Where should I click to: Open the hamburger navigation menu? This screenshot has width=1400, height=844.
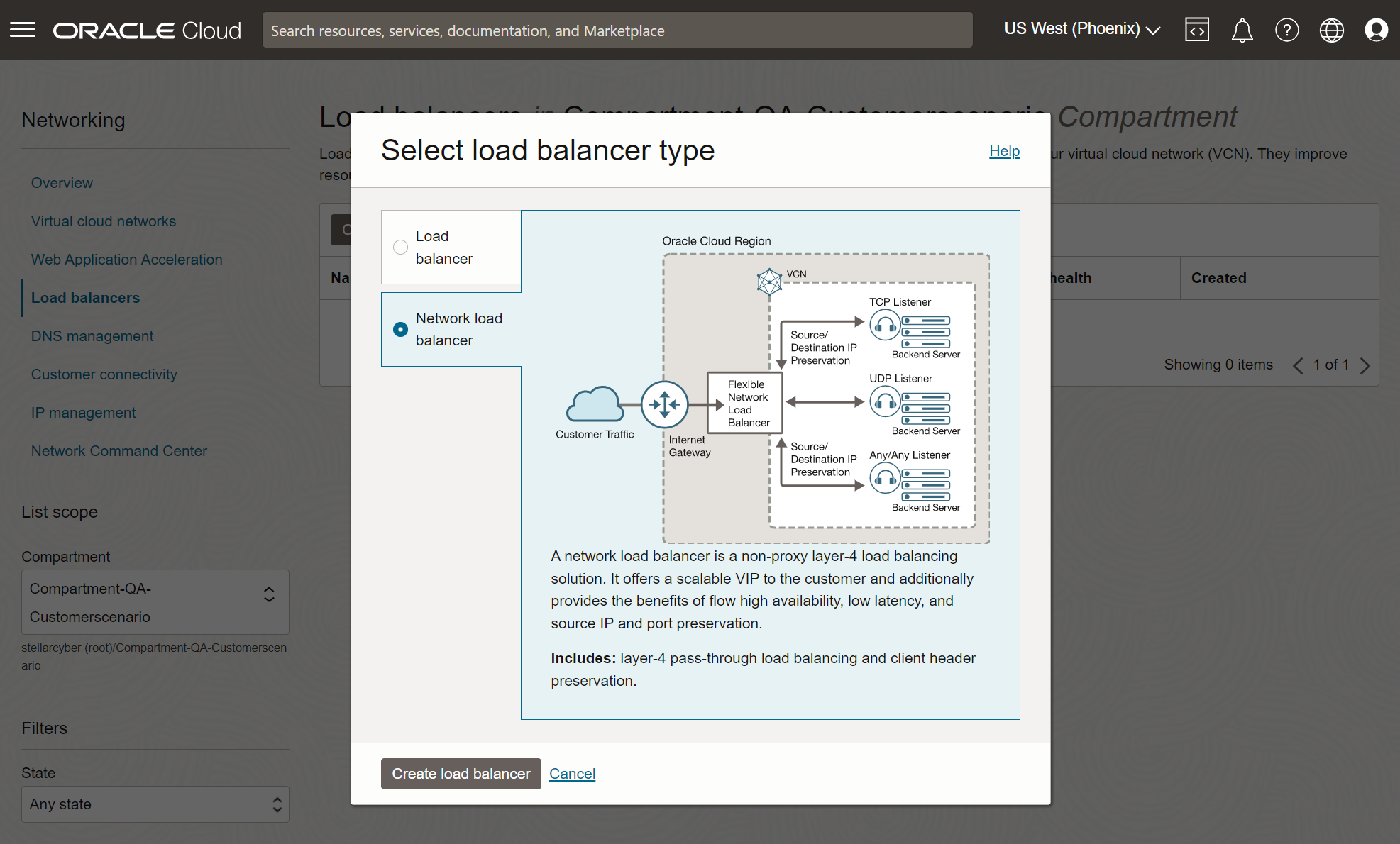pos(23,30)
